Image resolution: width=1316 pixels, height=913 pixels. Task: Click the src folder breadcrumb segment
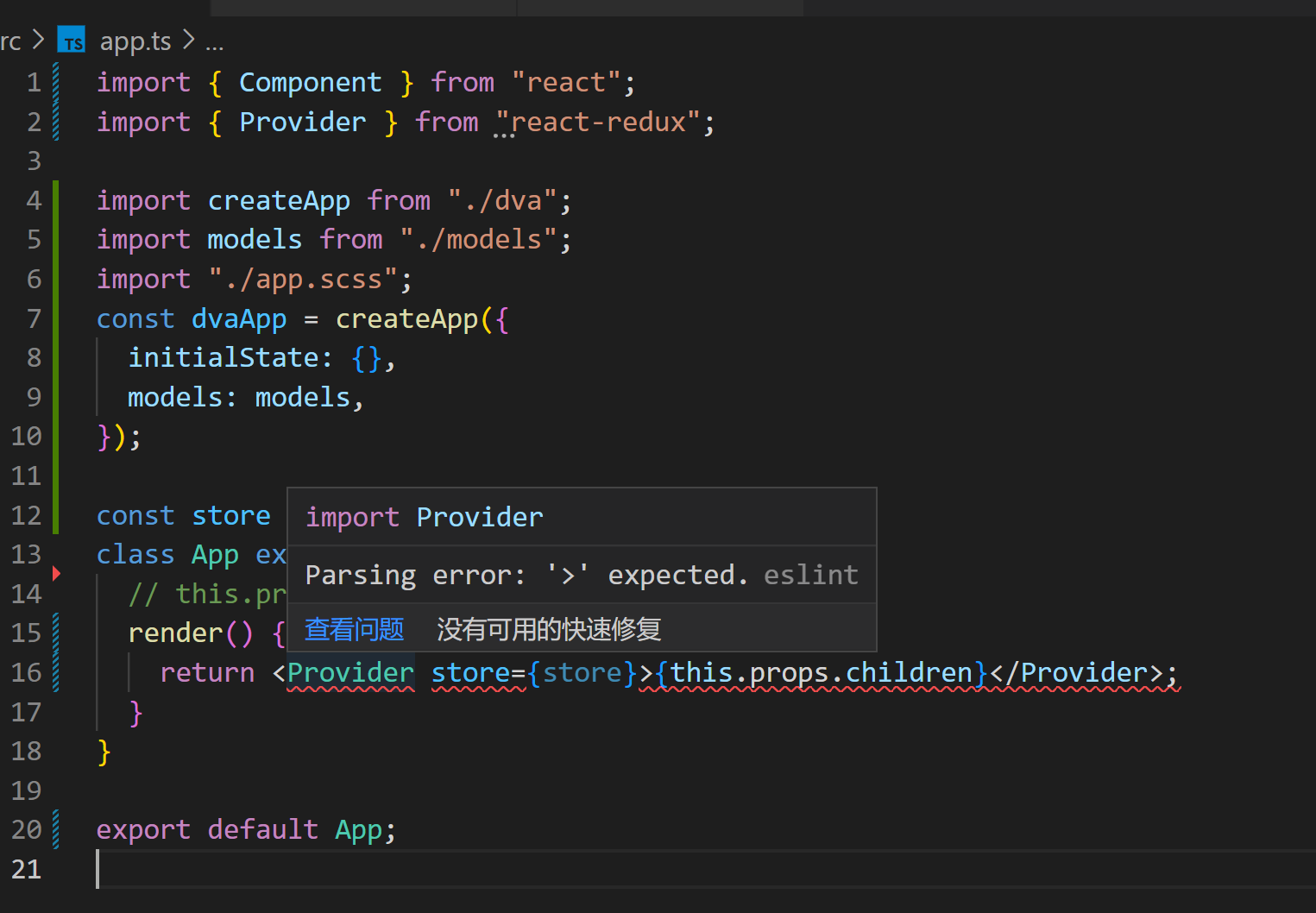tap(10, 41)
